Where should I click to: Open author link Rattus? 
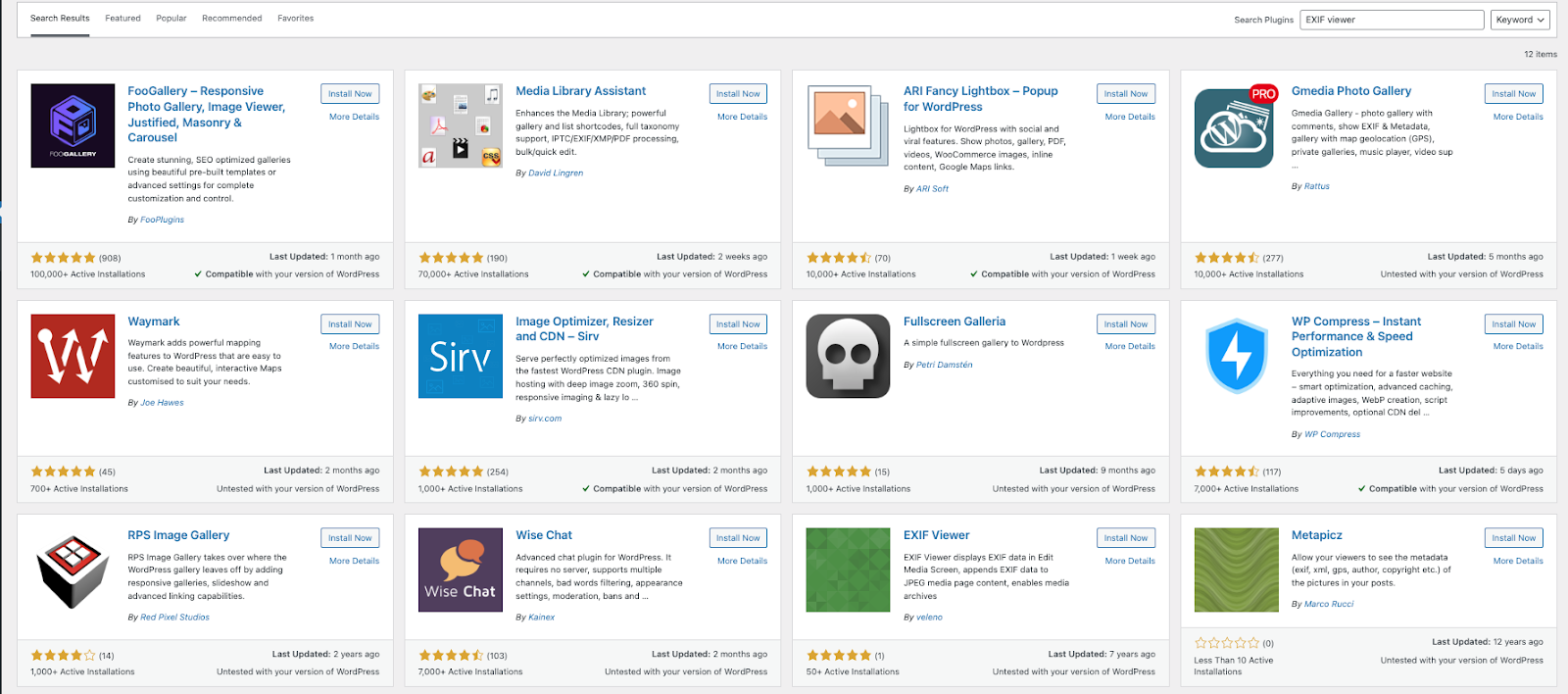pyautogui.click(x=1316, y=186)
